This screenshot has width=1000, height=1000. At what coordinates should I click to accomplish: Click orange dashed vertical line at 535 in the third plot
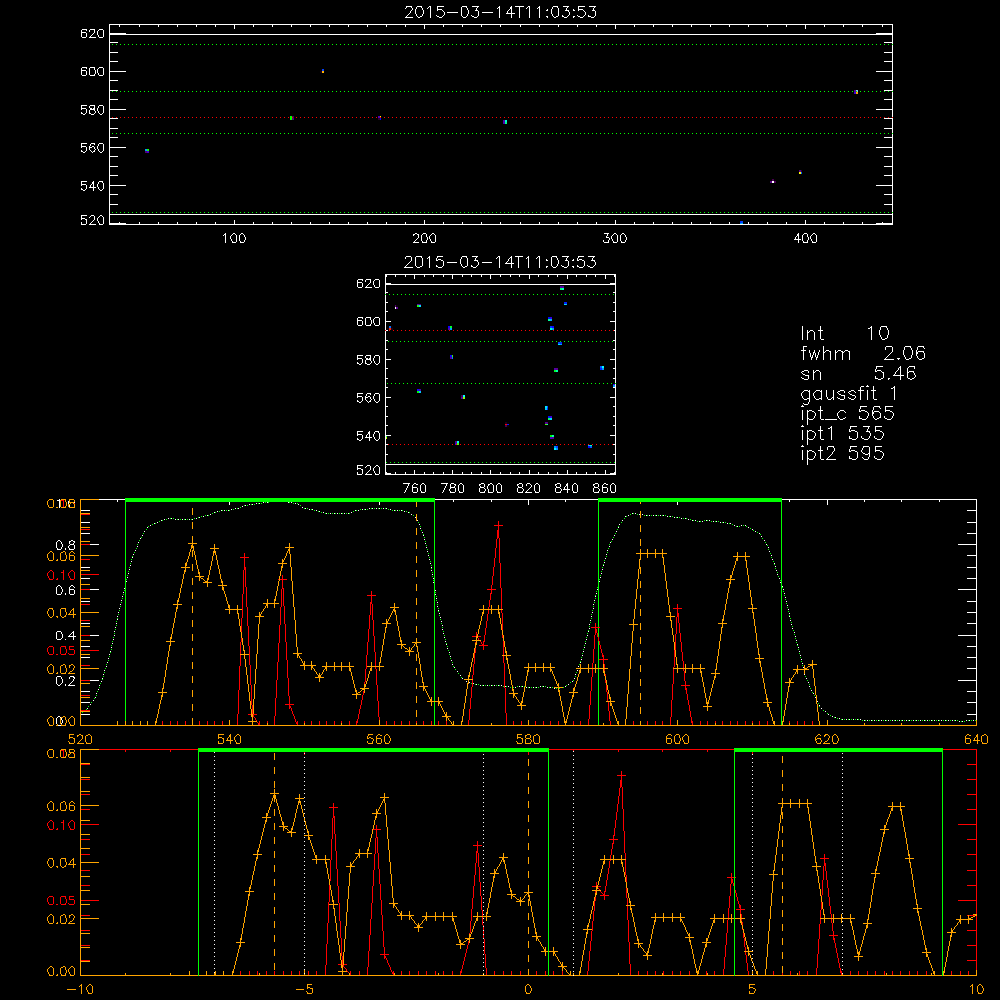(193, 615)
